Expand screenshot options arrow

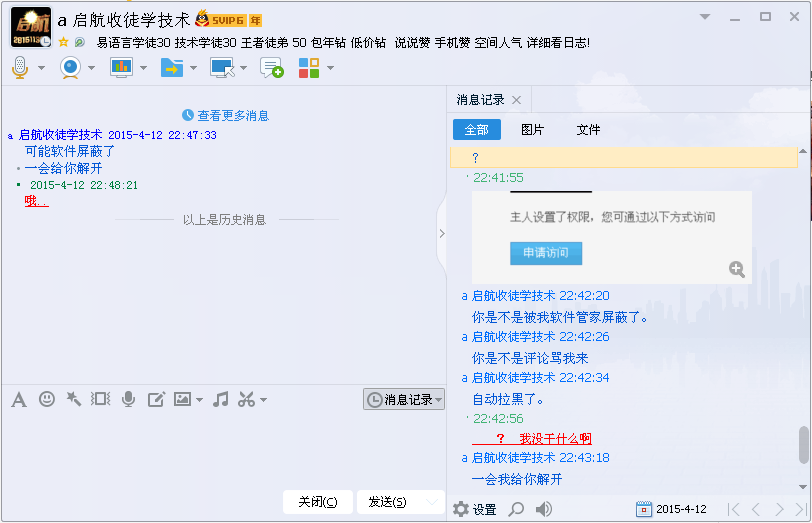coord(264,400)
